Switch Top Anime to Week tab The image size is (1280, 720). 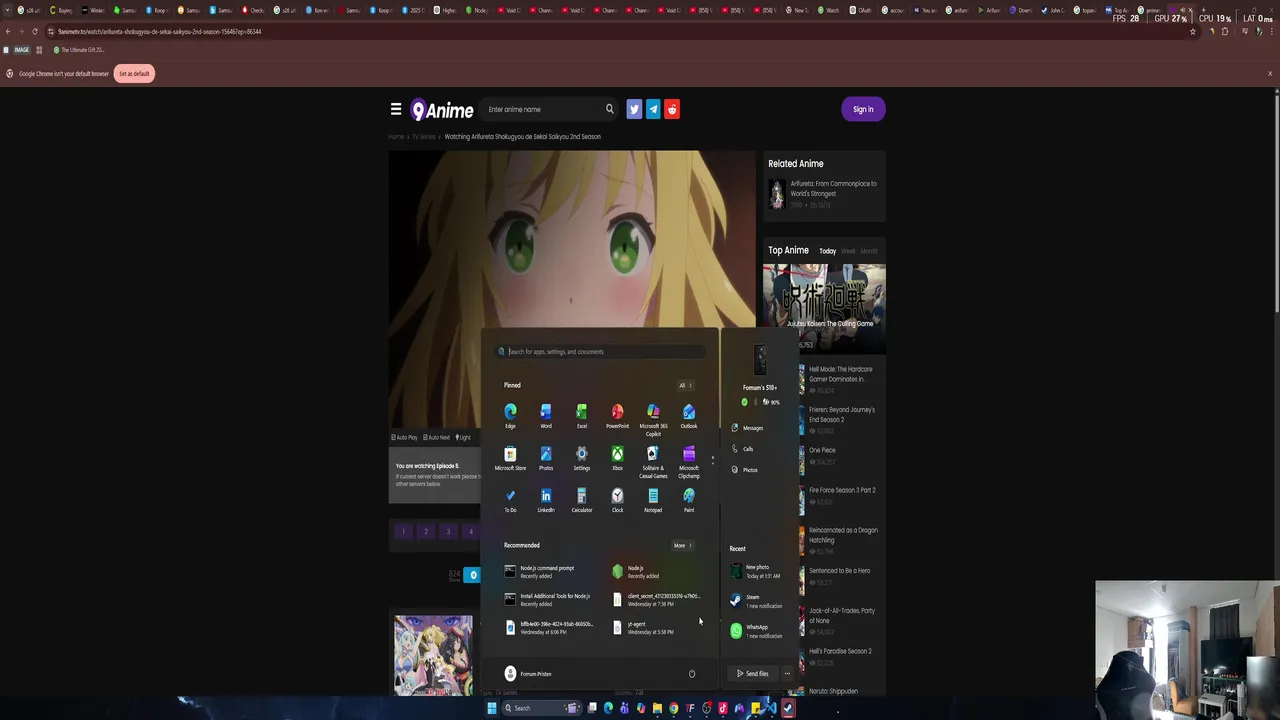(848, 251)
